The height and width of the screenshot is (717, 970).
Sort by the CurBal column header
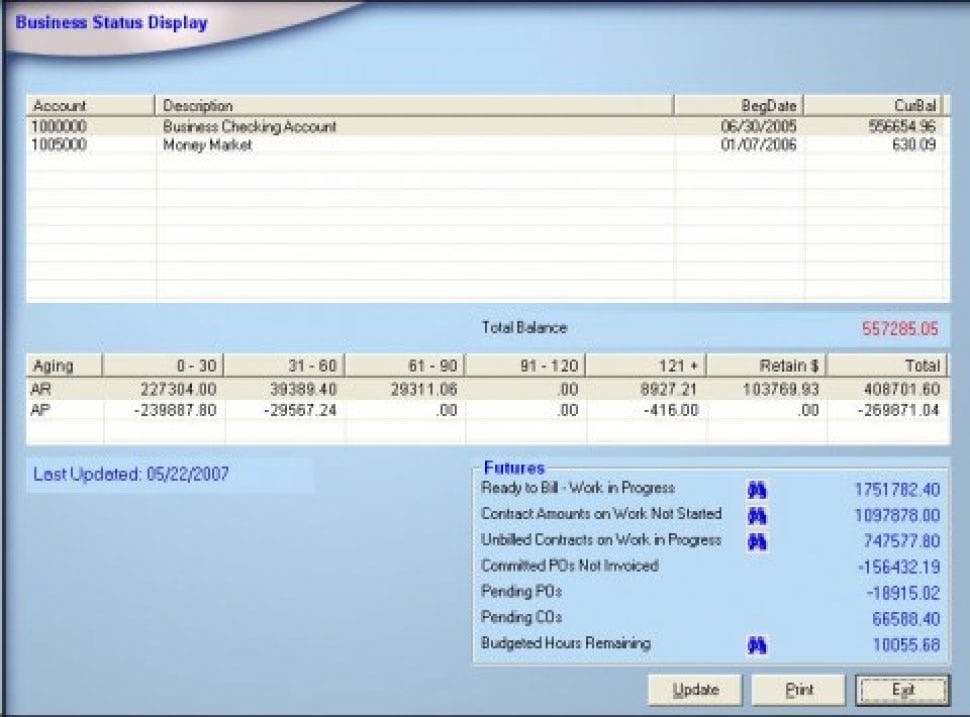(x=873, y=106)
